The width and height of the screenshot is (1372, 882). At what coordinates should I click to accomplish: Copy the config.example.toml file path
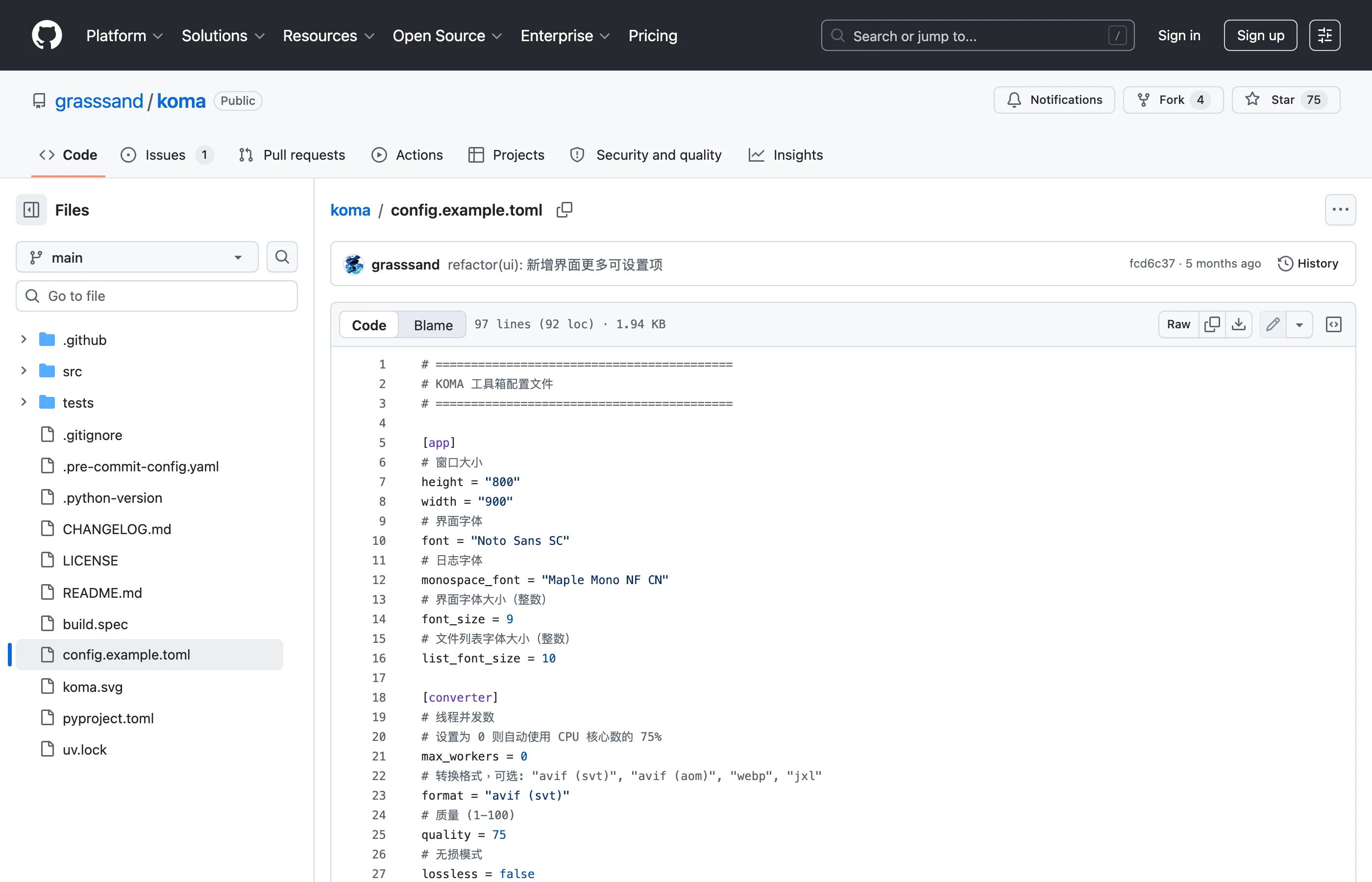(564, 210)
